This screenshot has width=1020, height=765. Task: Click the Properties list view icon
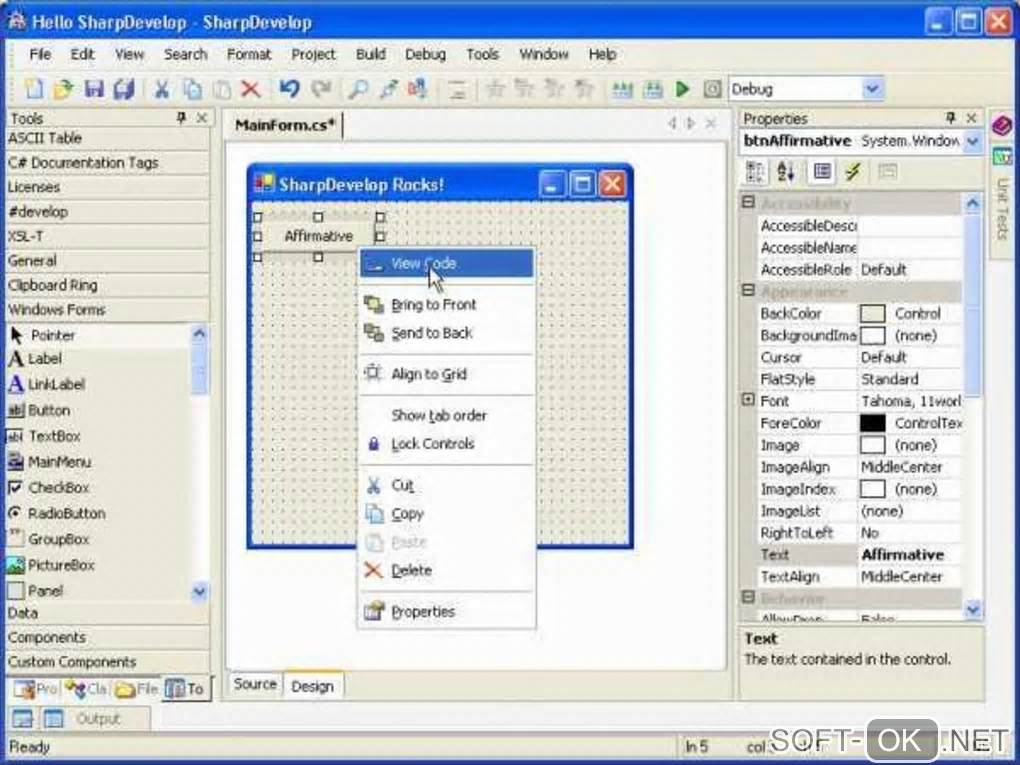click(x=822, y=172)
